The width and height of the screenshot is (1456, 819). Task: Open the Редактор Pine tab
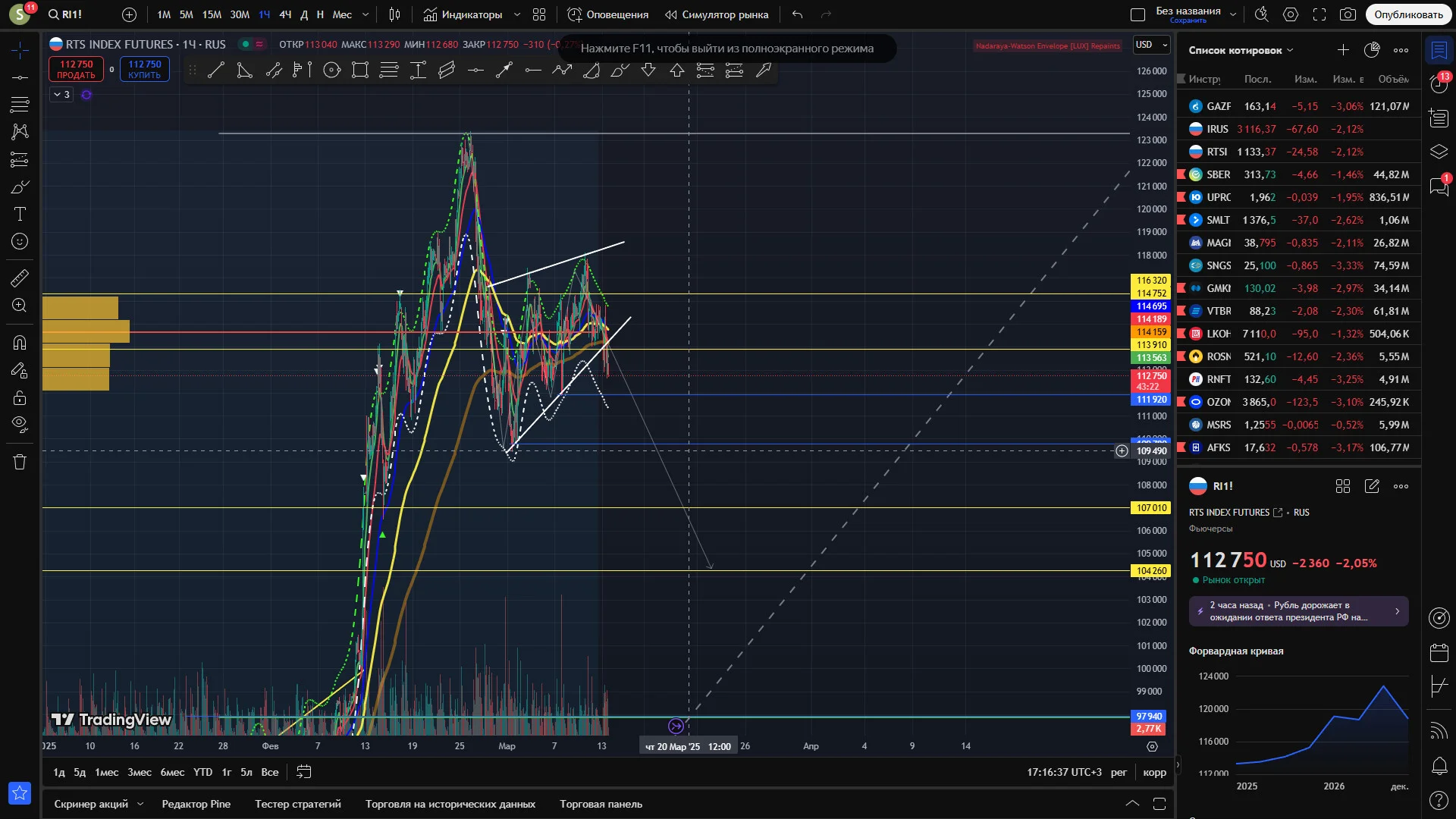[x=196, y=804]
